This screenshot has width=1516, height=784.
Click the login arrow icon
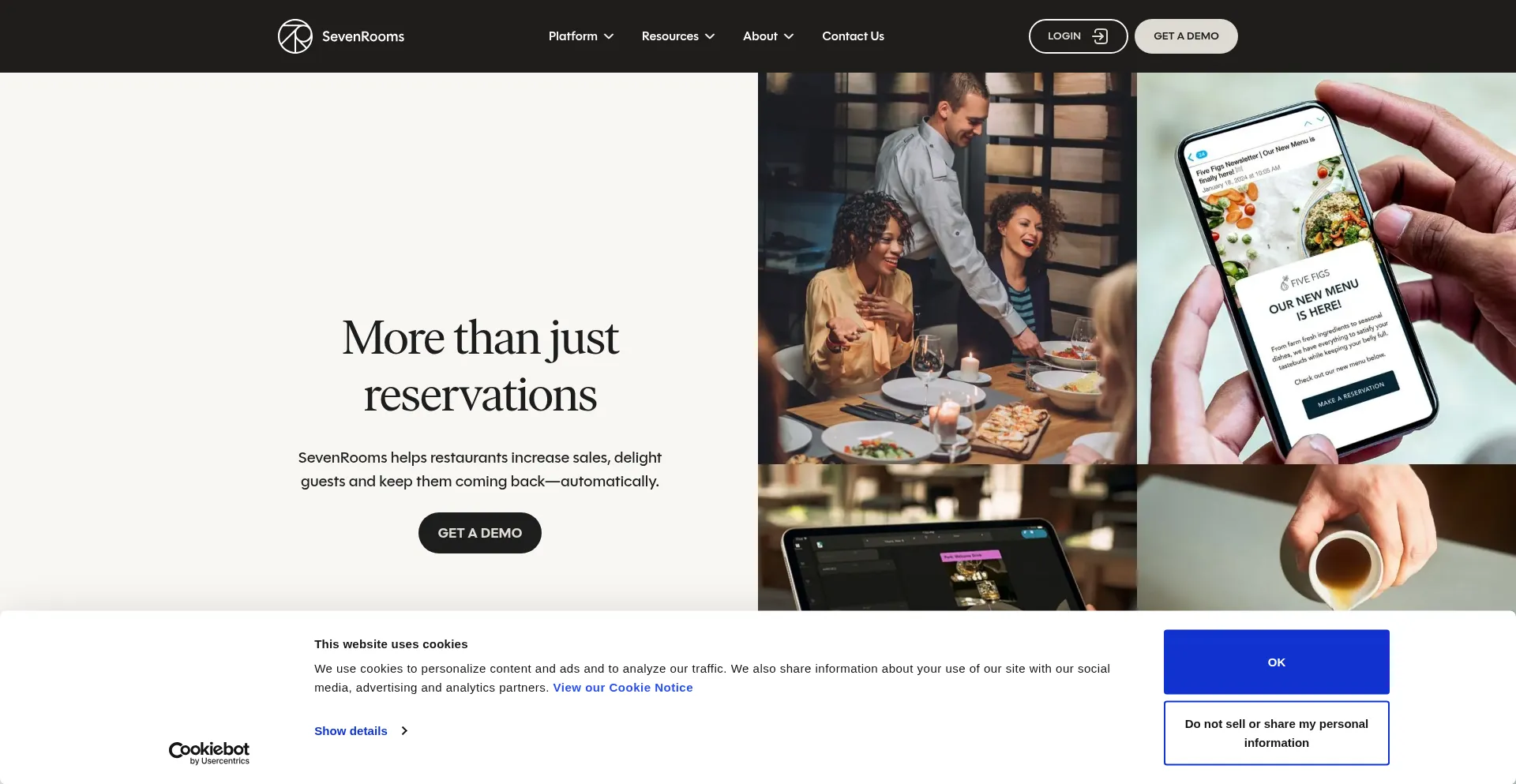click(x=1100, y=36)
